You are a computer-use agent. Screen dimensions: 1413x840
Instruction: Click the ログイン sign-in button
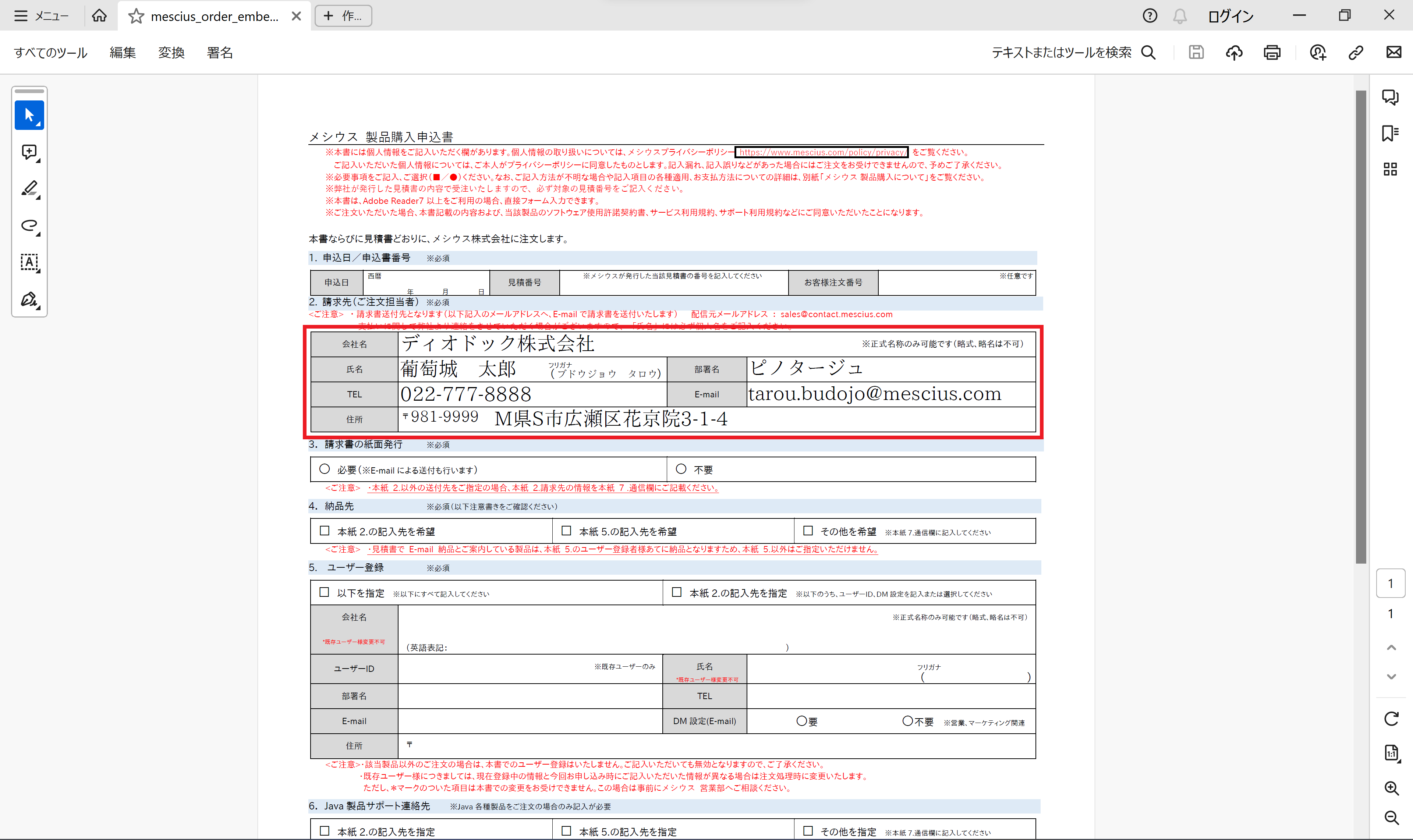coord(1231,17)
